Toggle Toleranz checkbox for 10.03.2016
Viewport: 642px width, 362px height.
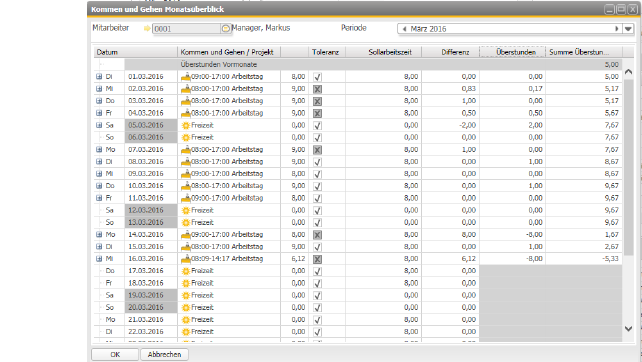[x=317, y=186]
